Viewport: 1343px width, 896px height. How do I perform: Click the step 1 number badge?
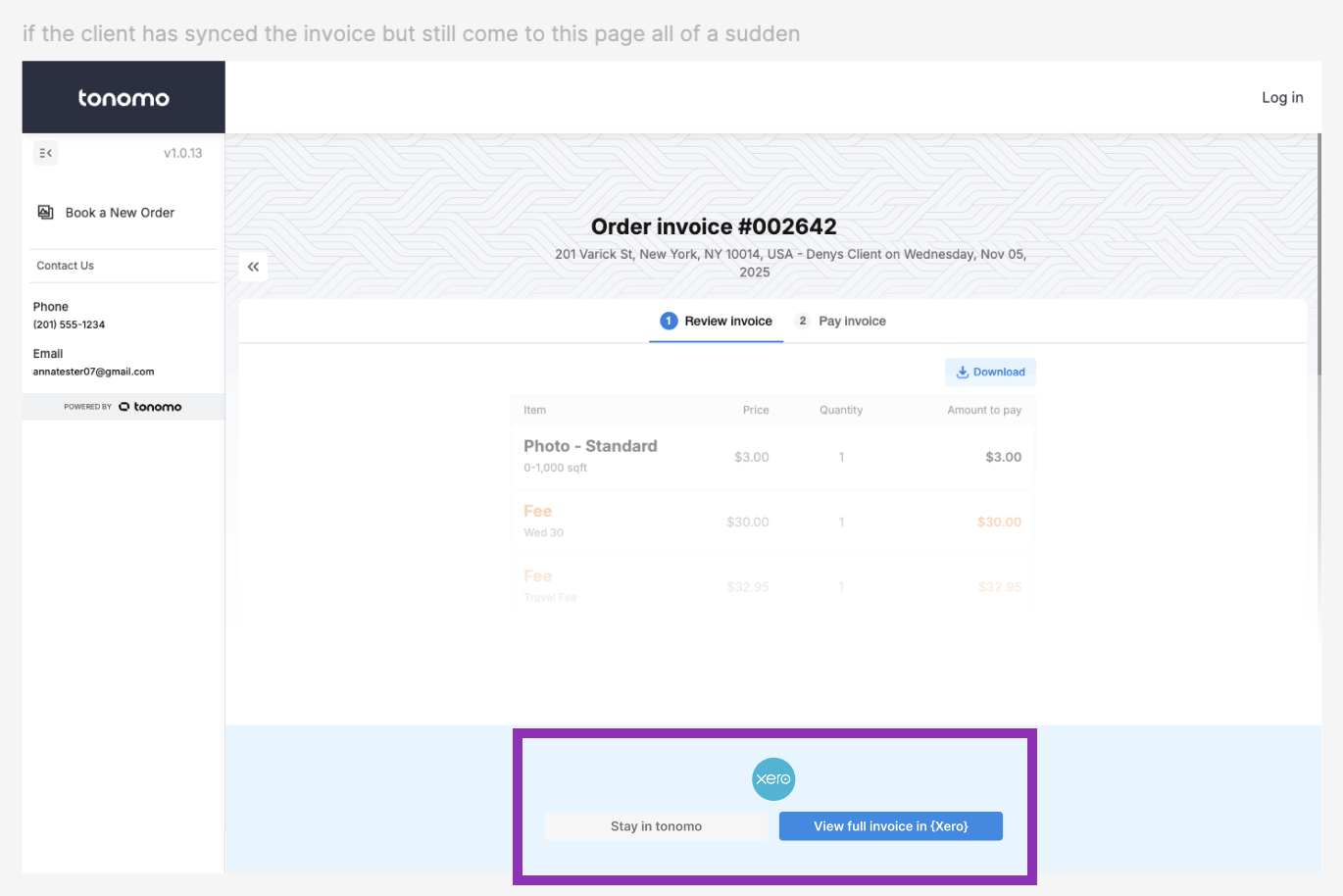[x=669, y=322]
